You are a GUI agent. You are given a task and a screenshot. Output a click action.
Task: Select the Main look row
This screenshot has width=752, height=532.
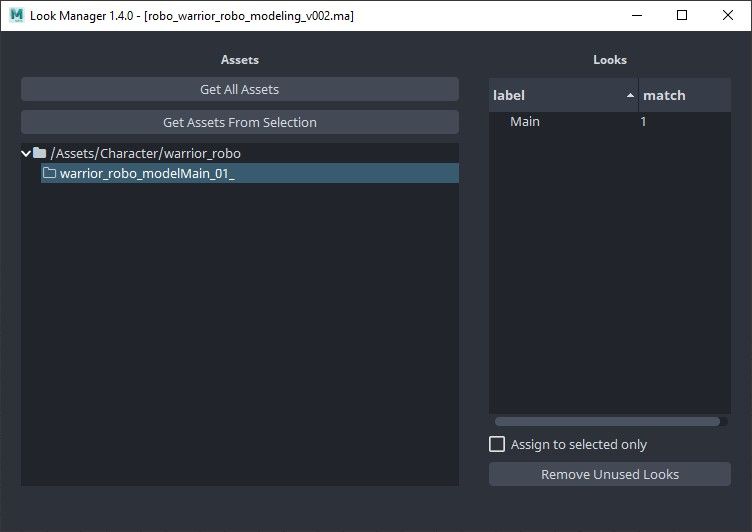click(x=525, y=122)
